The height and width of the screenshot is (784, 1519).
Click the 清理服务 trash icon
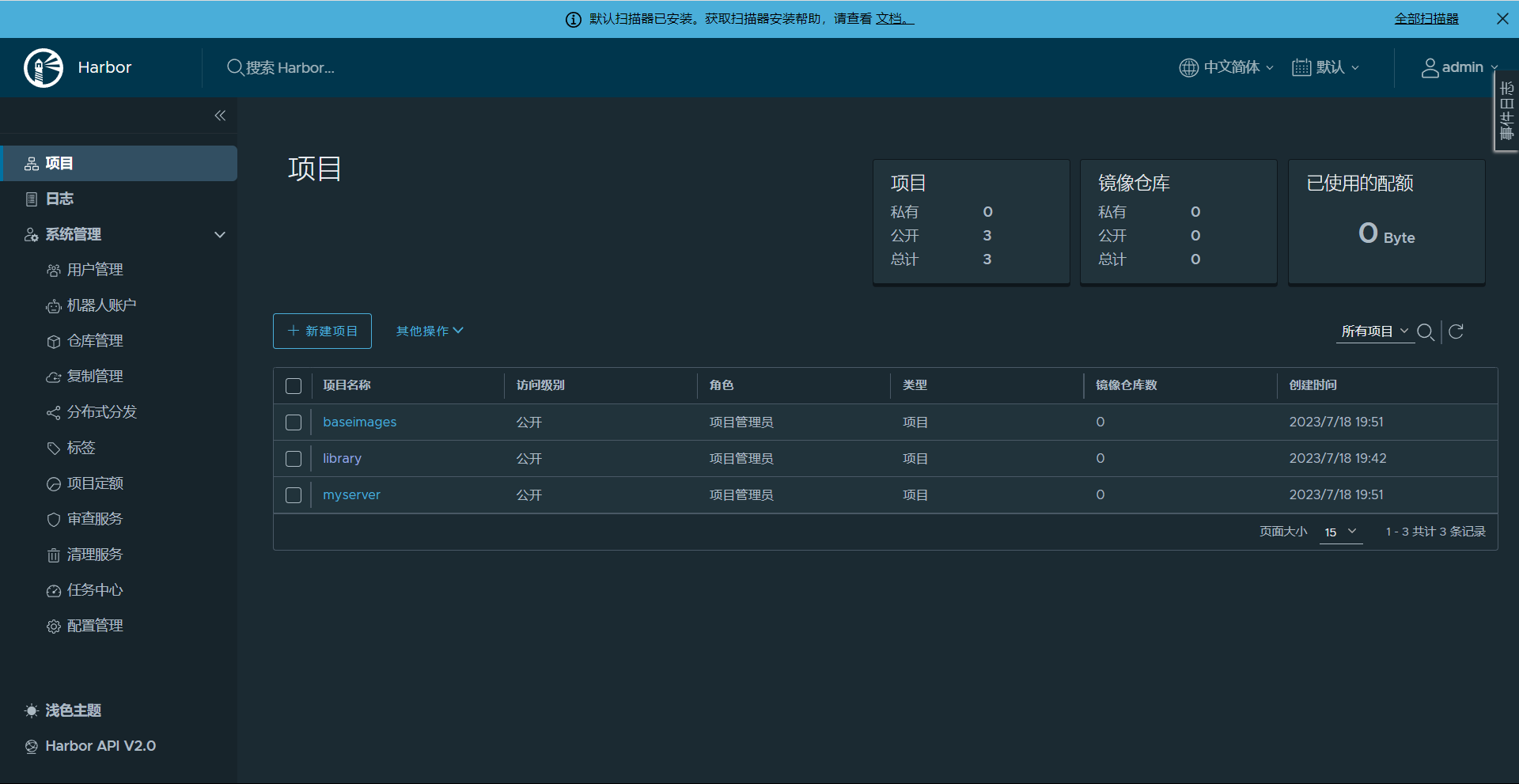54,555
